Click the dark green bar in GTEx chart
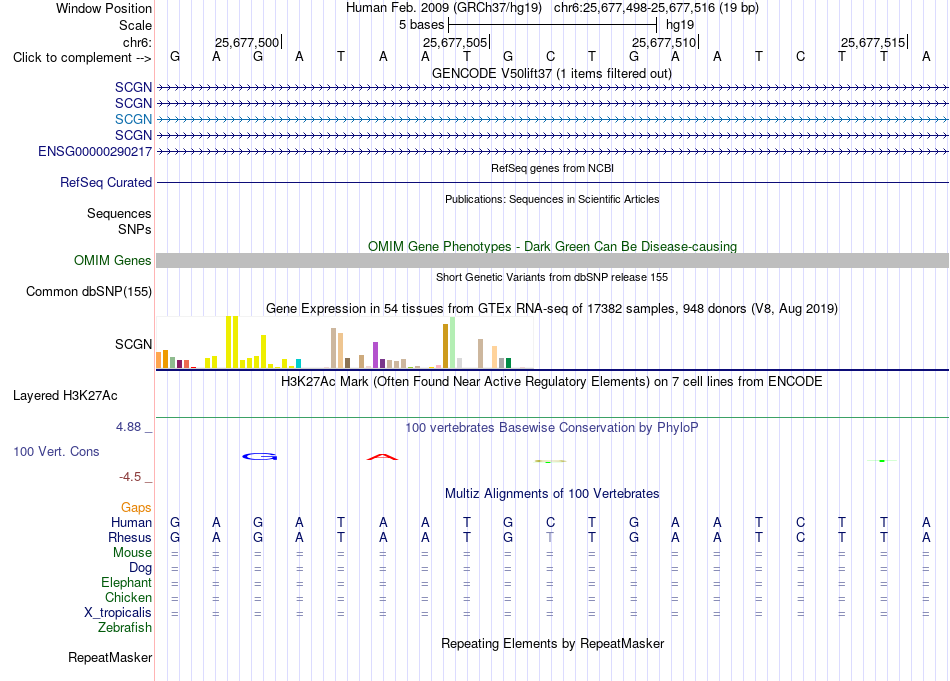Viewport: 950px width, 681px height. 508,363
